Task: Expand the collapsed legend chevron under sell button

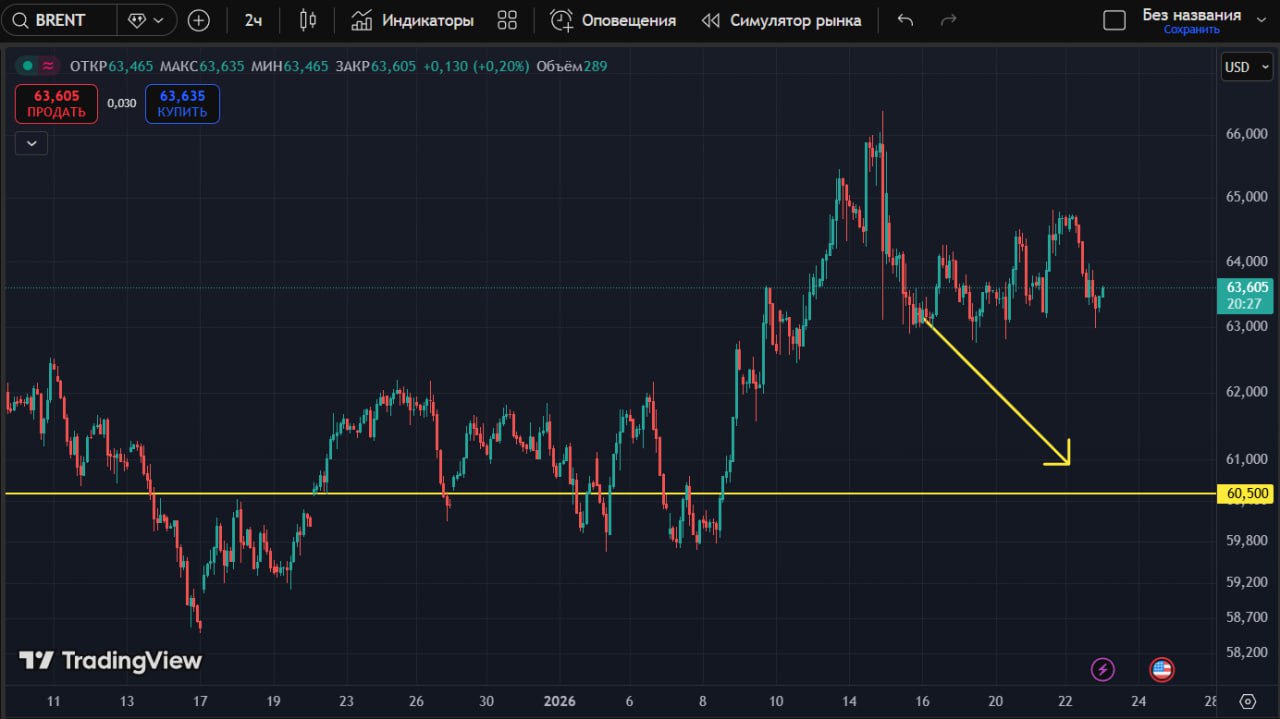Action: point(31,143)
